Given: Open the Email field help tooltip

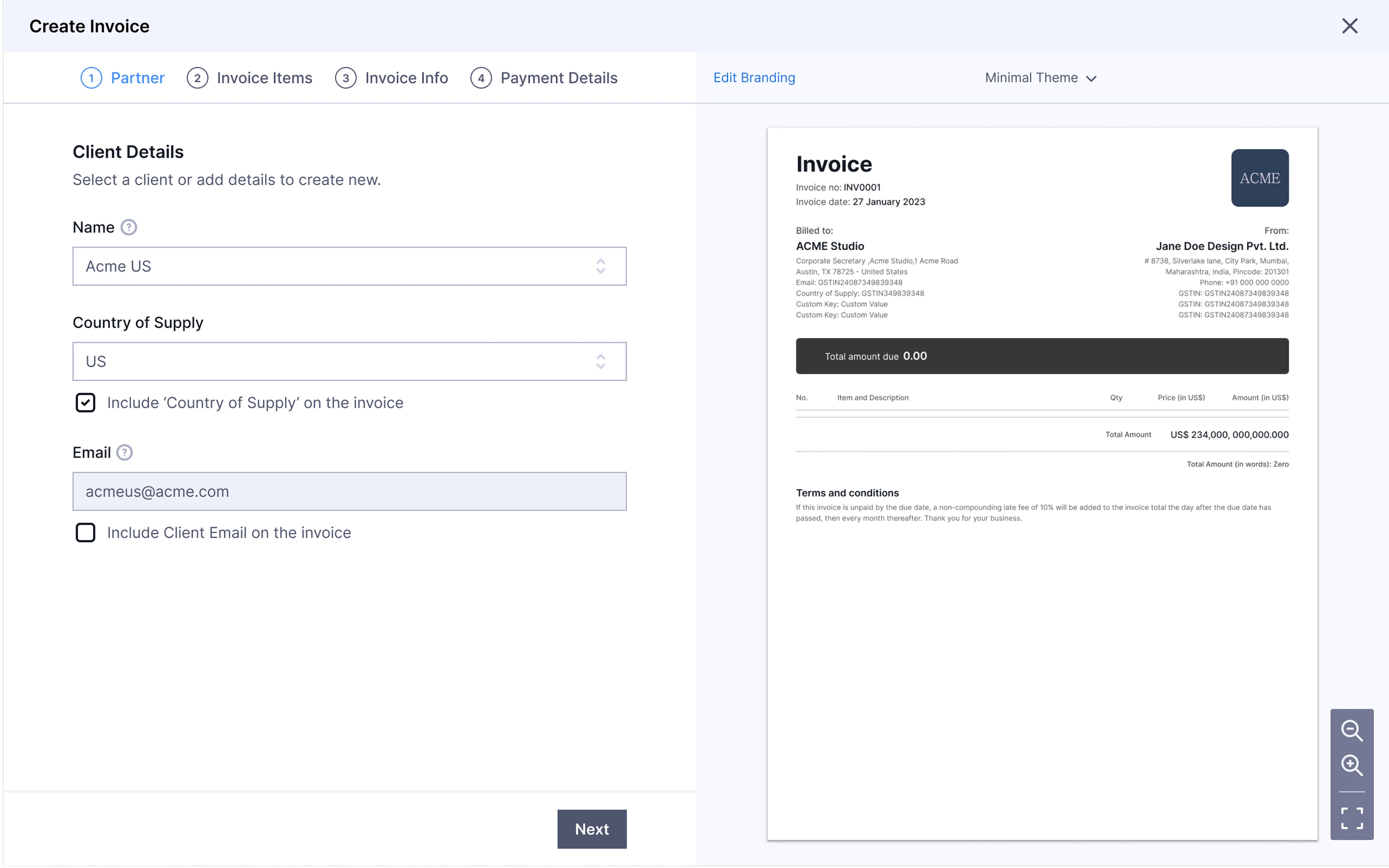Looking at the screenshot, I should click(x=125, y=452).
